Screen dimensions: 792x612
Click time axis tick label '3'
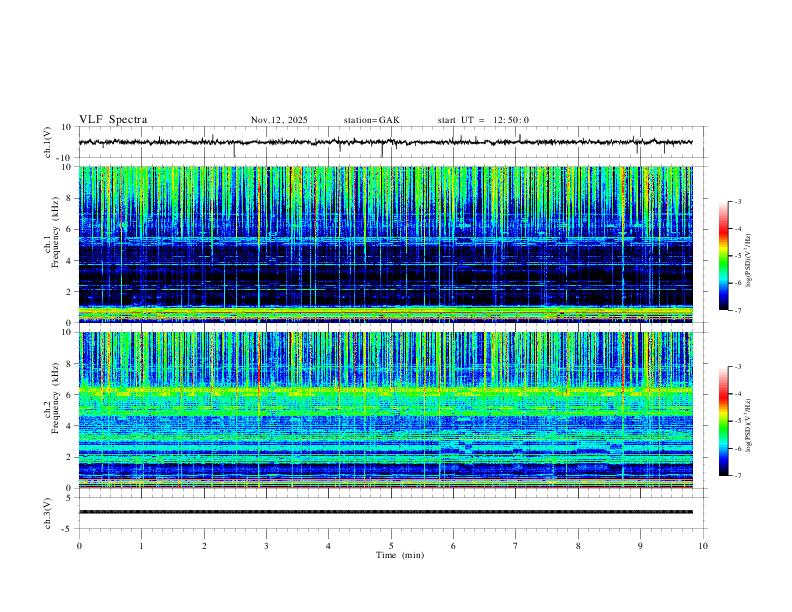click(266, 546)
